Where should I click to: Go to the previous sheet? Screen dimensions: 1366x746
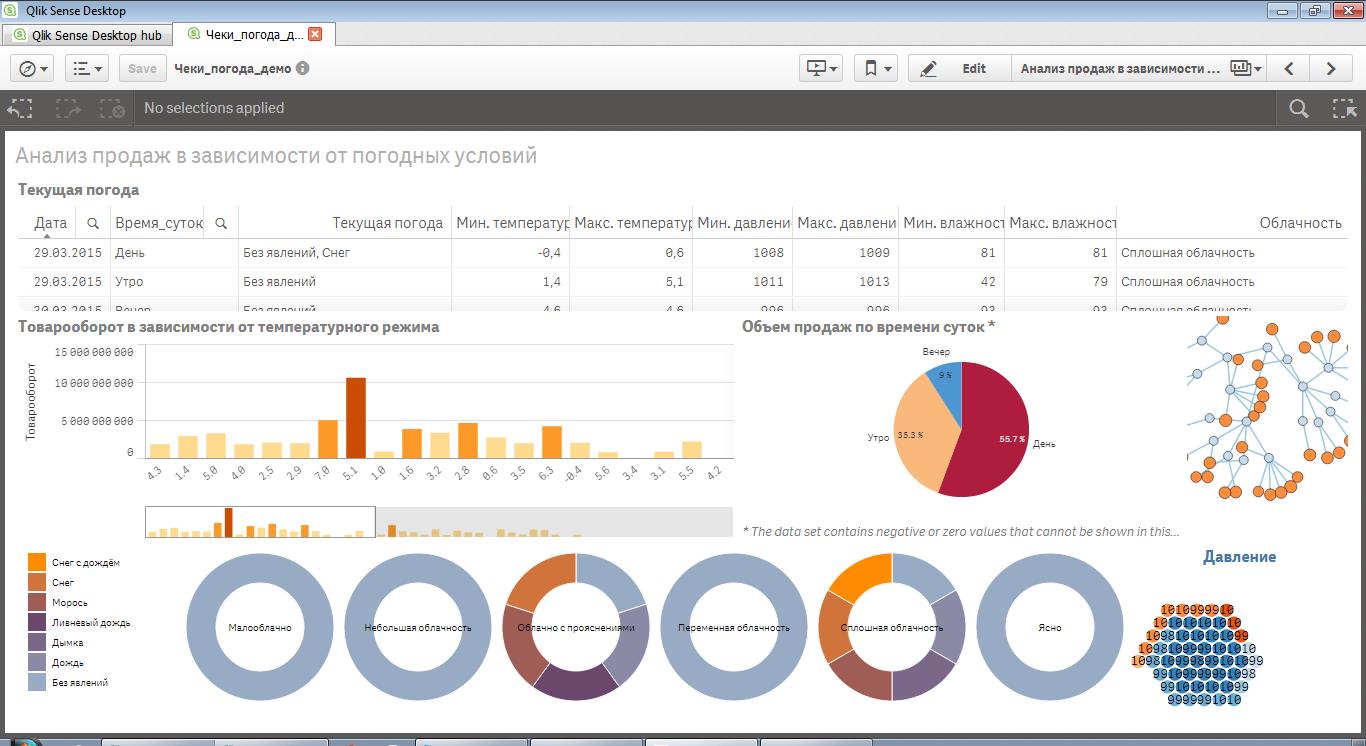[x=1289, y=68]
